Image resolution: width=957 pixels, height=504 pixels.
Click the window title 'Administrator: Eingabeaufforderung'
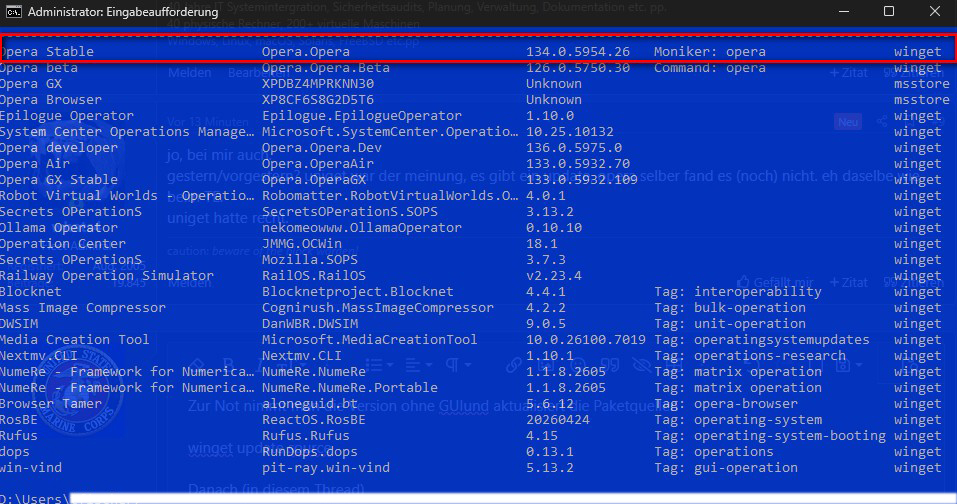coord(123,12)
